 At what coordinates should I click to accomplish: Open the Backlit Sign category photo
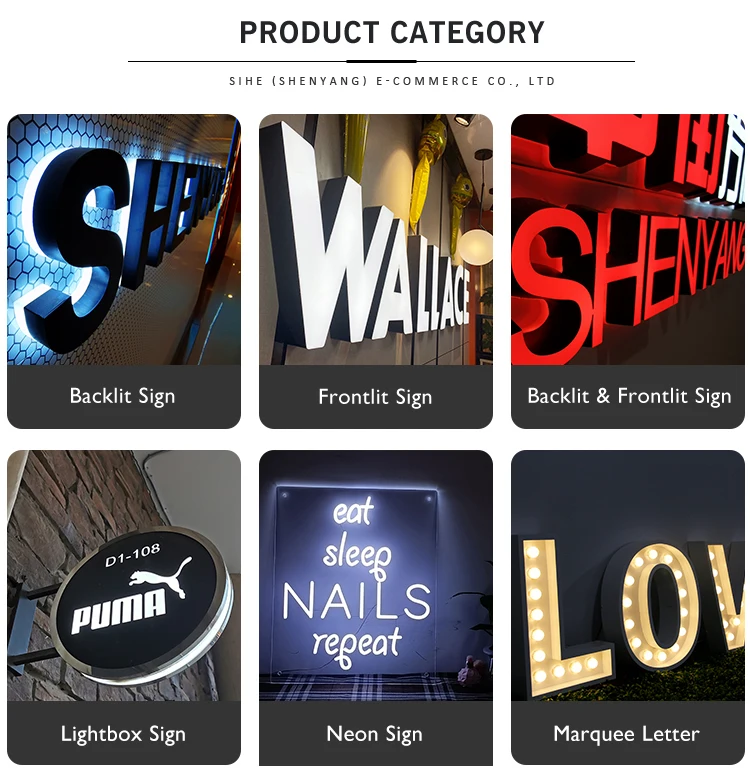[124, 240]
